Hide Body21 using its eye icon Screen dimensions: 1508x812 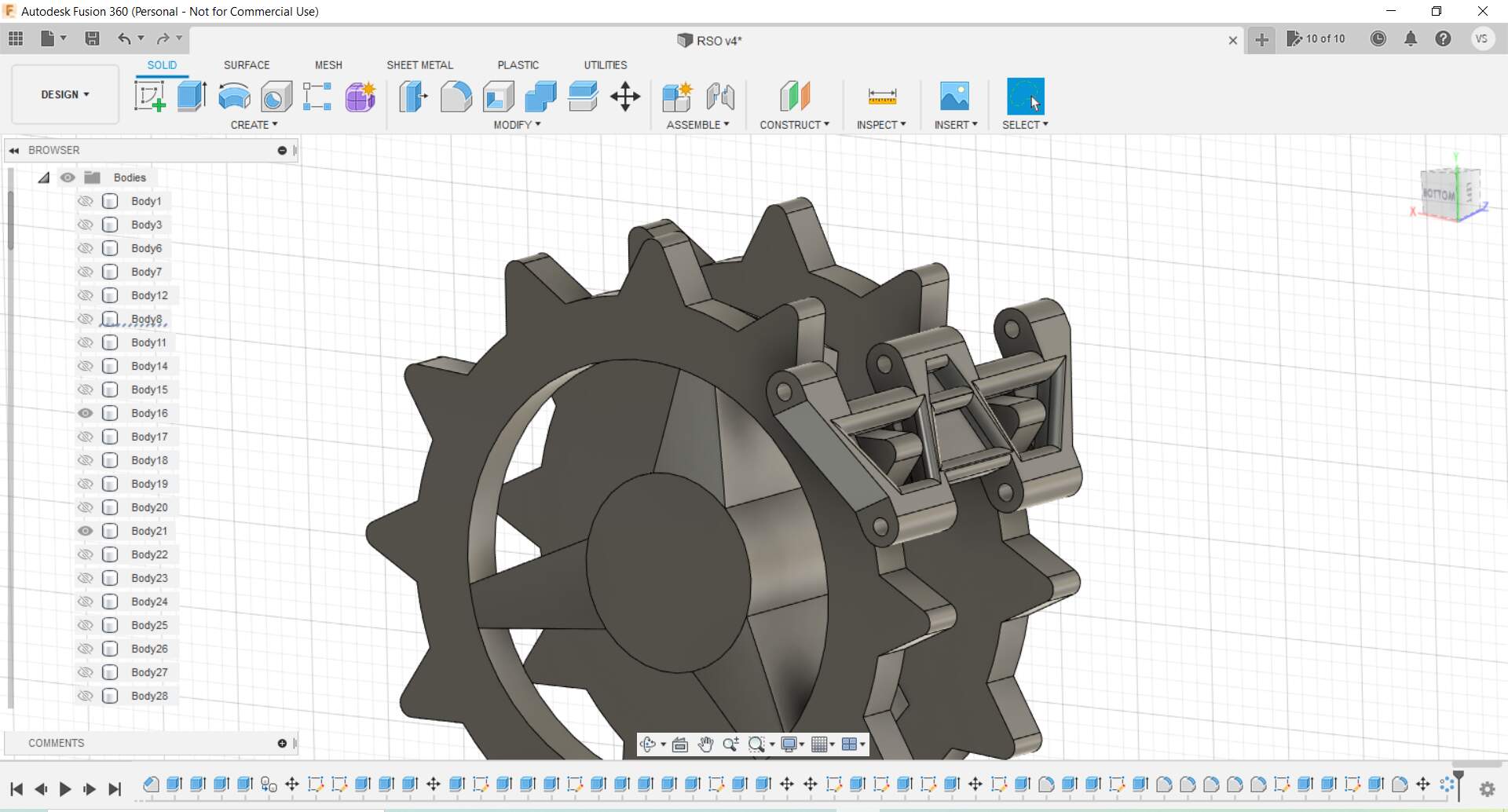[x=86, y=531]
